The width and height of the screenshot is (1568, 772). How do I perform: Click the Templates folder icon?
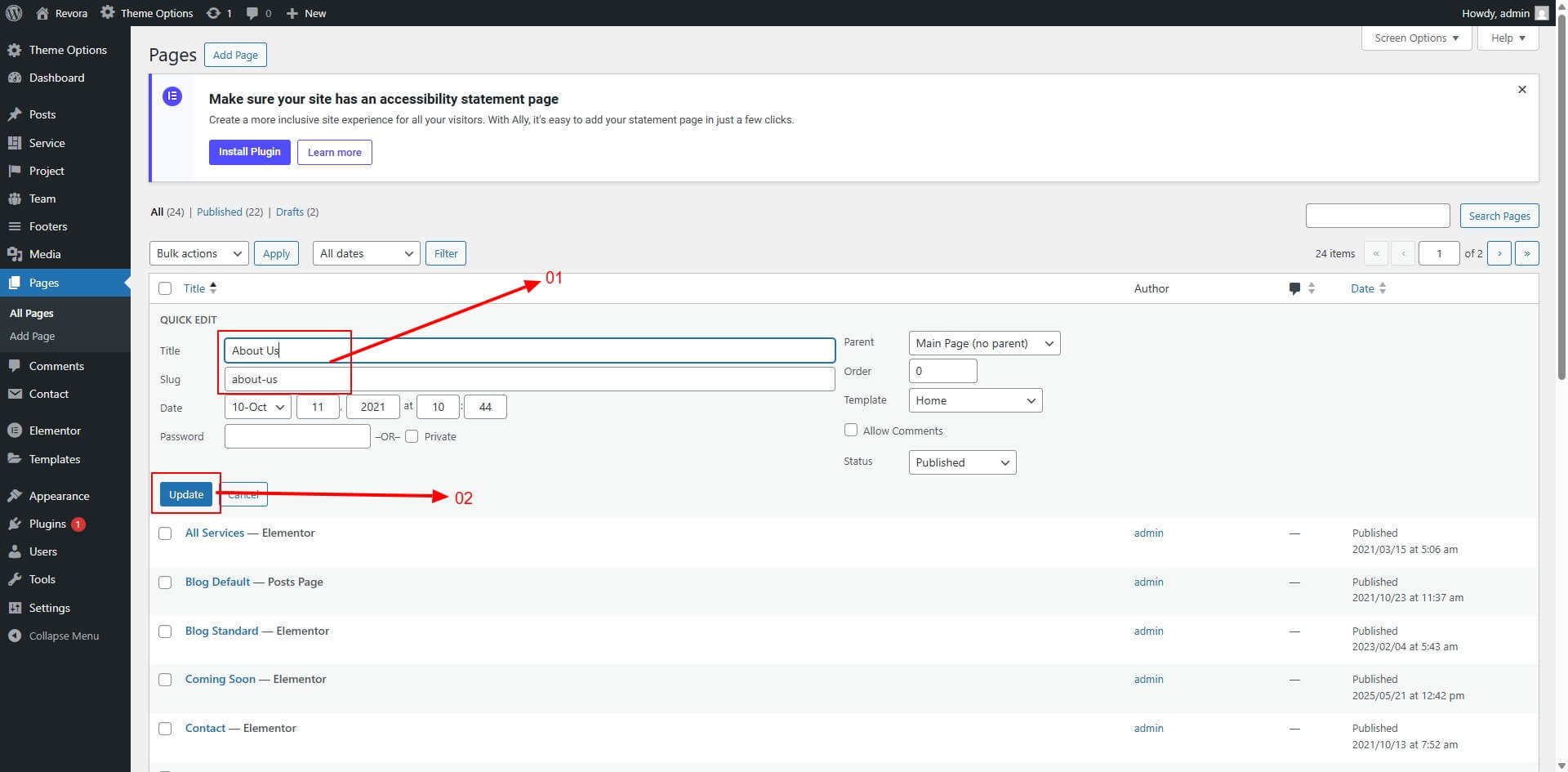click(14, 459)
